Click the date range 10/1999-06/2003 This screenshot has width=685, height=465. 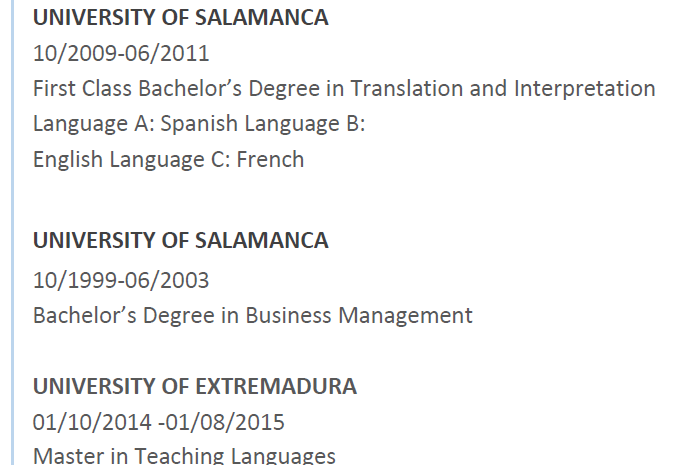(x=121, y=280)
